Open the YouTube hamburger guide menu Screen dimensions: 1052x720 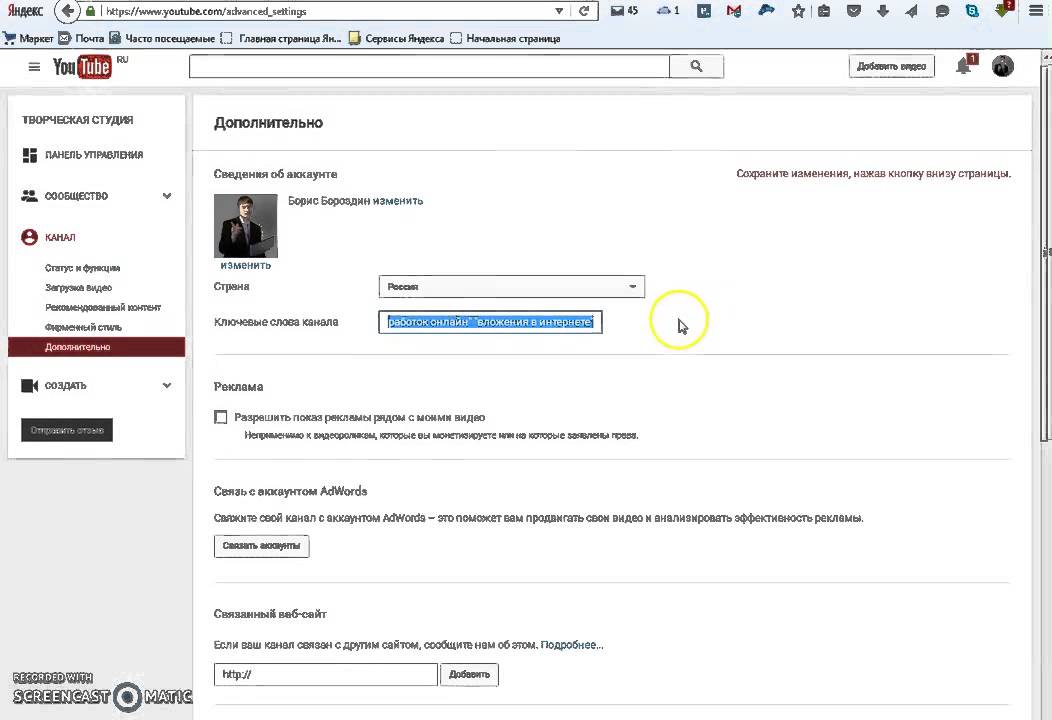(x=34, y=67)
